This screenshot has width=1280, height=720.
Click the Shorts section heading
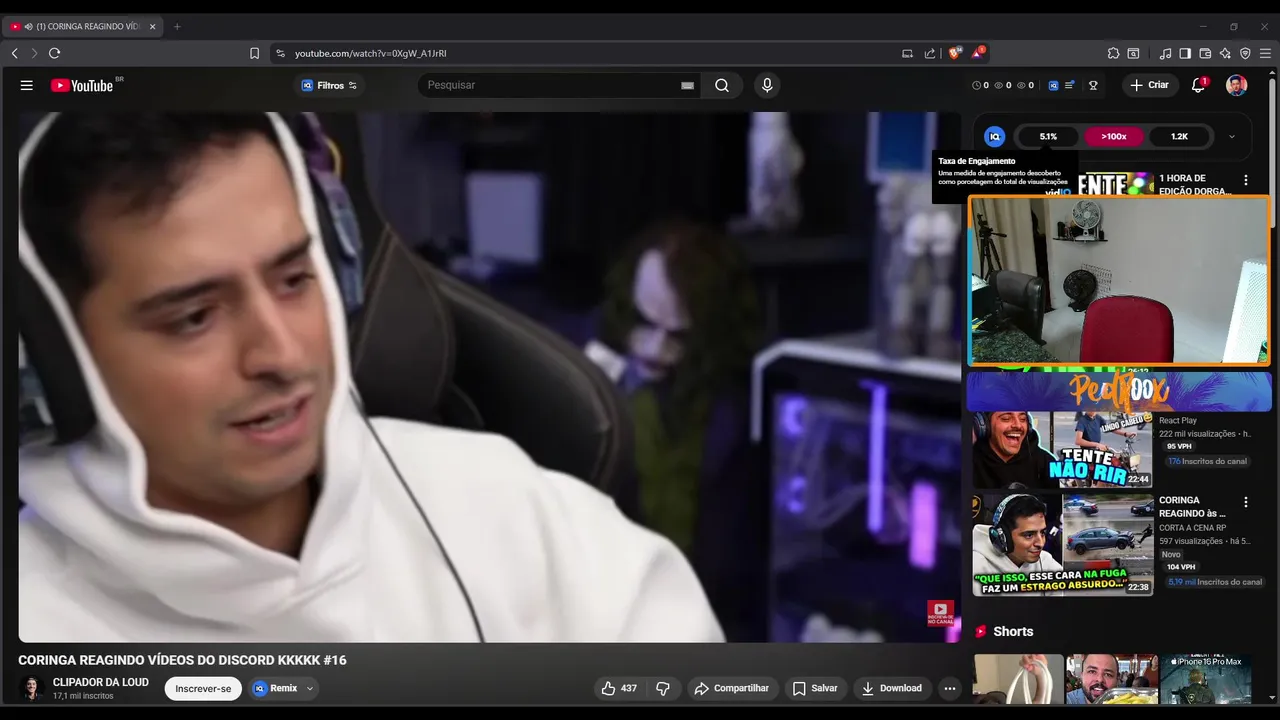click(x=1013, y=631)
